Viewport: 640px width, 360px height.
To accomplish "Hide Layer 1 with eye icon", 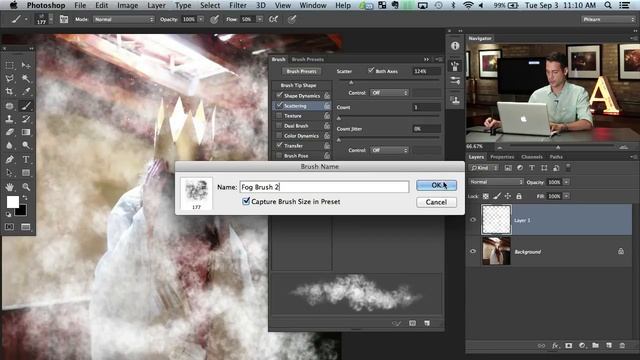I will coord(473,220).
